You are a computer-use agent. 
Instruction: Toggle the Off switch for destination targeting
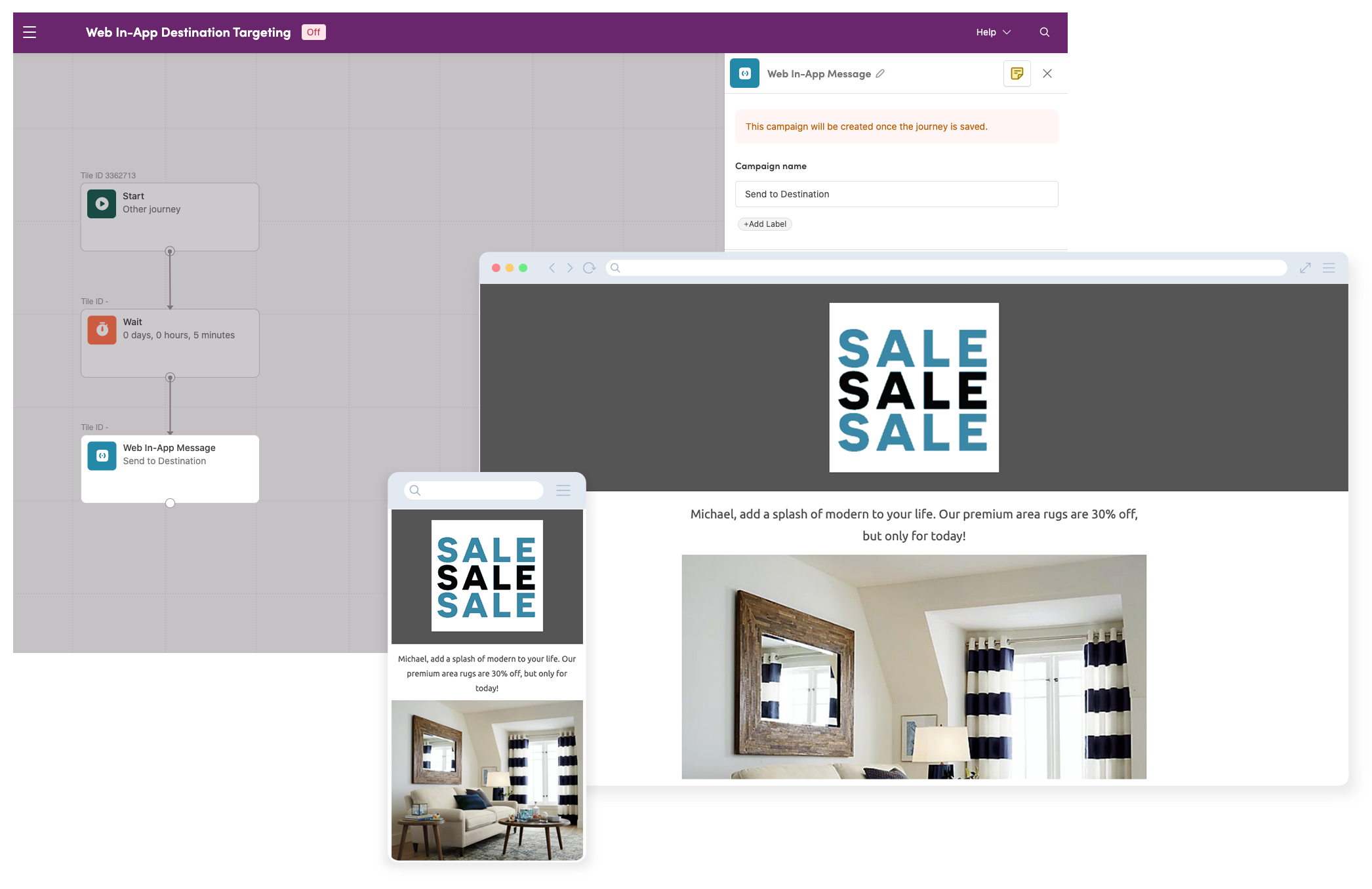314,32
